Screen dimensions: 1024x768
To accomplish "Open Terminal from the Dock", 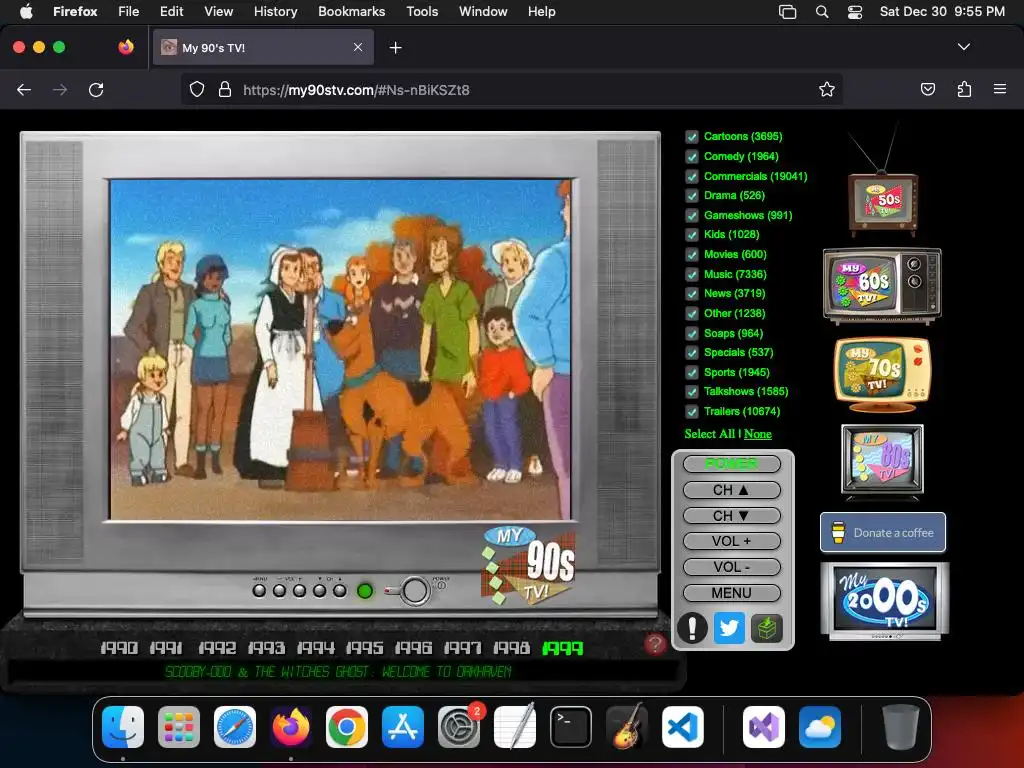I will [x=571, y=727].
